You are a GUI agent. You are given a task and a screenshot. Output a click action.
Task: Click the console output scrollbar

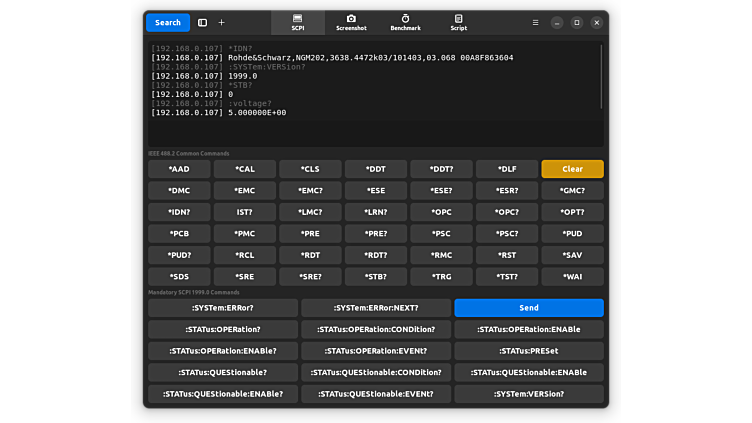click(x=601, y=75)
